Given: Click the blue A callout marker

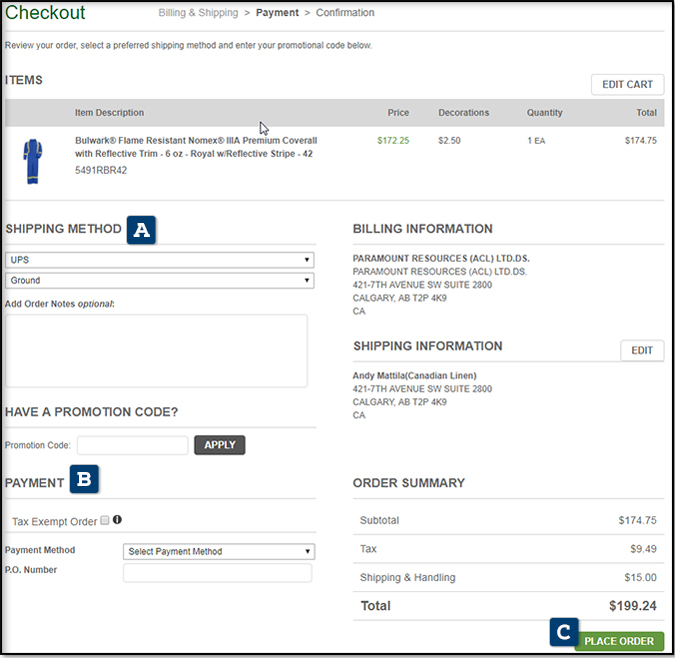Looking at the screenshot, I should (x=141, y=230).
